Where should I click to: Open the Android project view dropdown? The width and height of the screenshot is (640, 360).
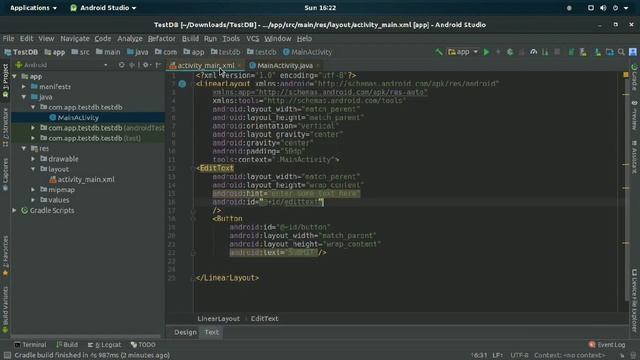tap(61, 65)
